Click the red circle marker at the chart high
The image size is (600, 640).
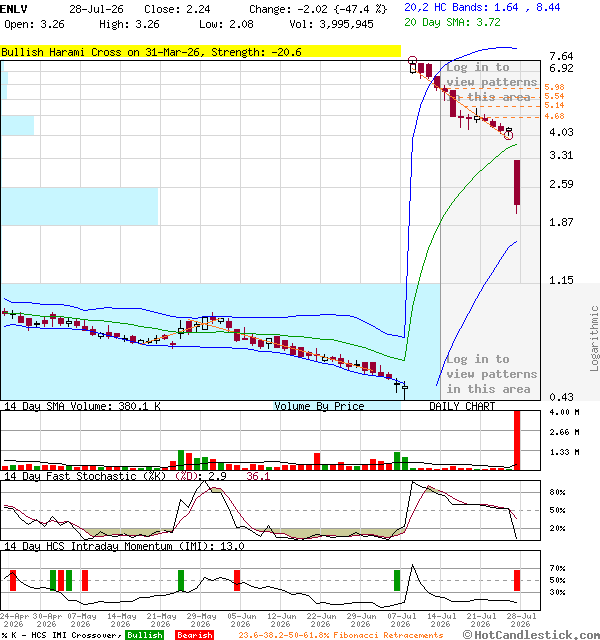tap(413, 61)
